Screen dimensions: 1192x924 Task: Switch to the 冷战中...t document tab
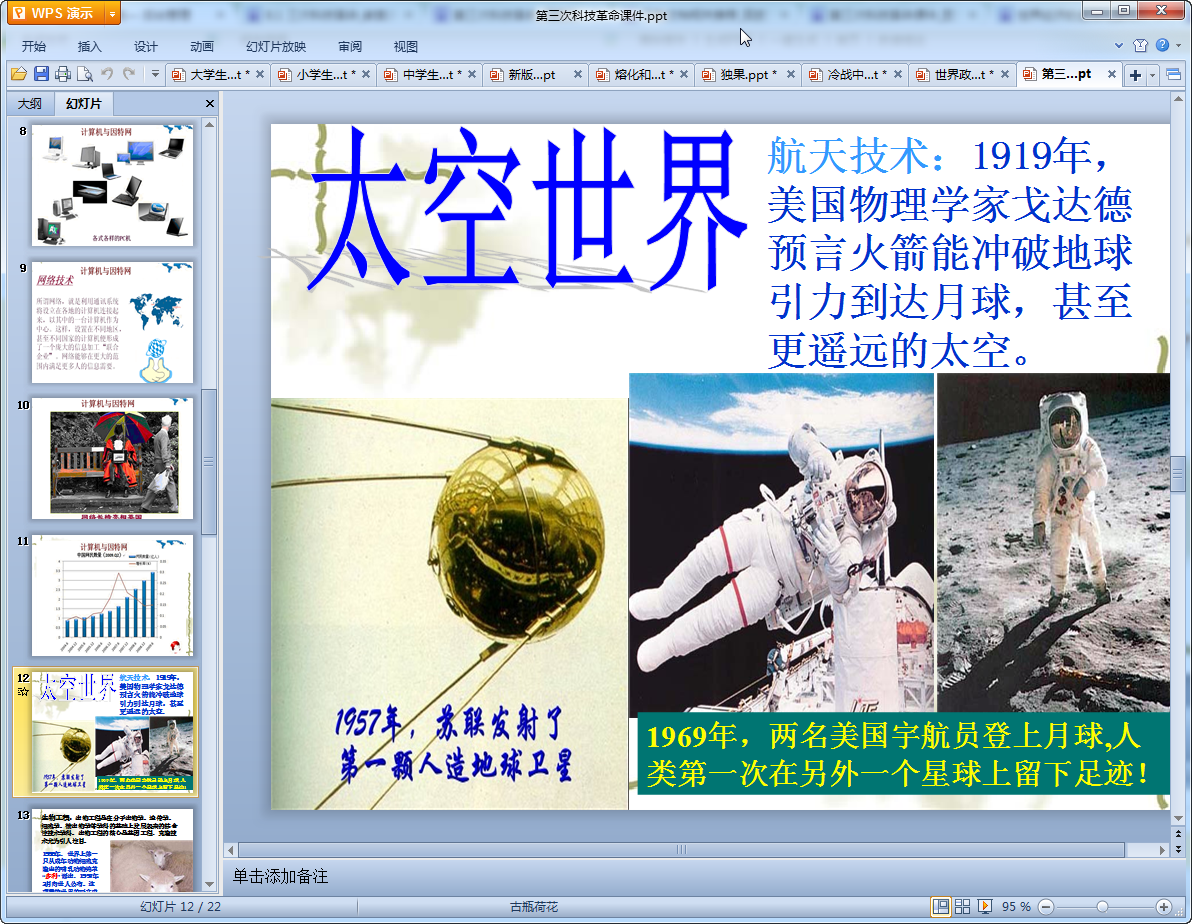(849, 75)
